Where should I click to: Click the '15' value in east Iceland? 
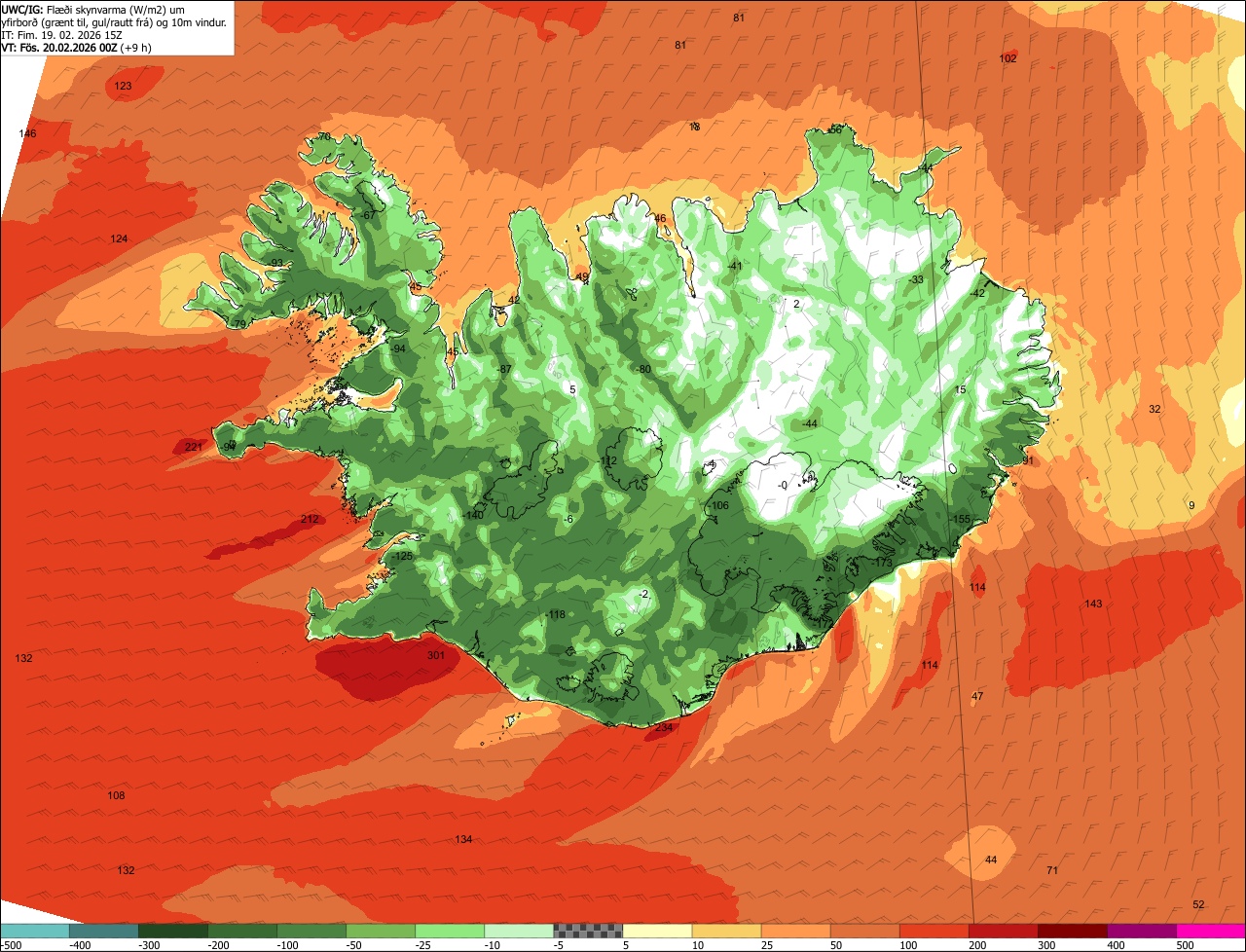(x=960, y=389)
